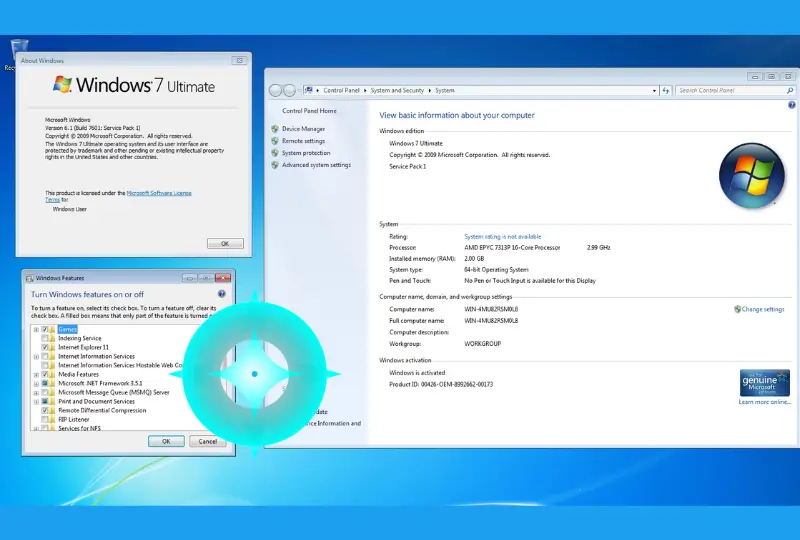
Task: Click the Change settings link
Action: [763, 309]
